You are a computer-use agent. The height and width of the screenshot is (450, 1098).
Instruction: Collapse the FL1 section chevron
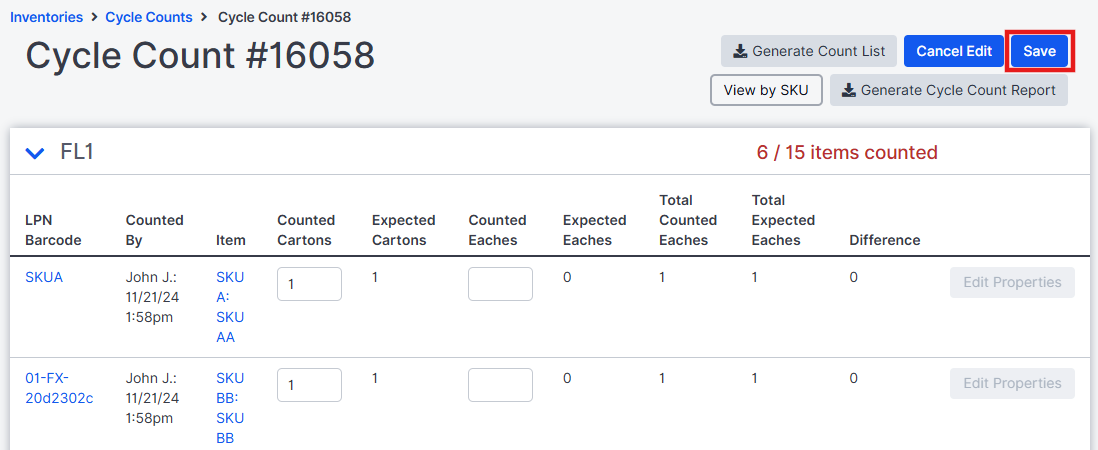tap(35, 153)
